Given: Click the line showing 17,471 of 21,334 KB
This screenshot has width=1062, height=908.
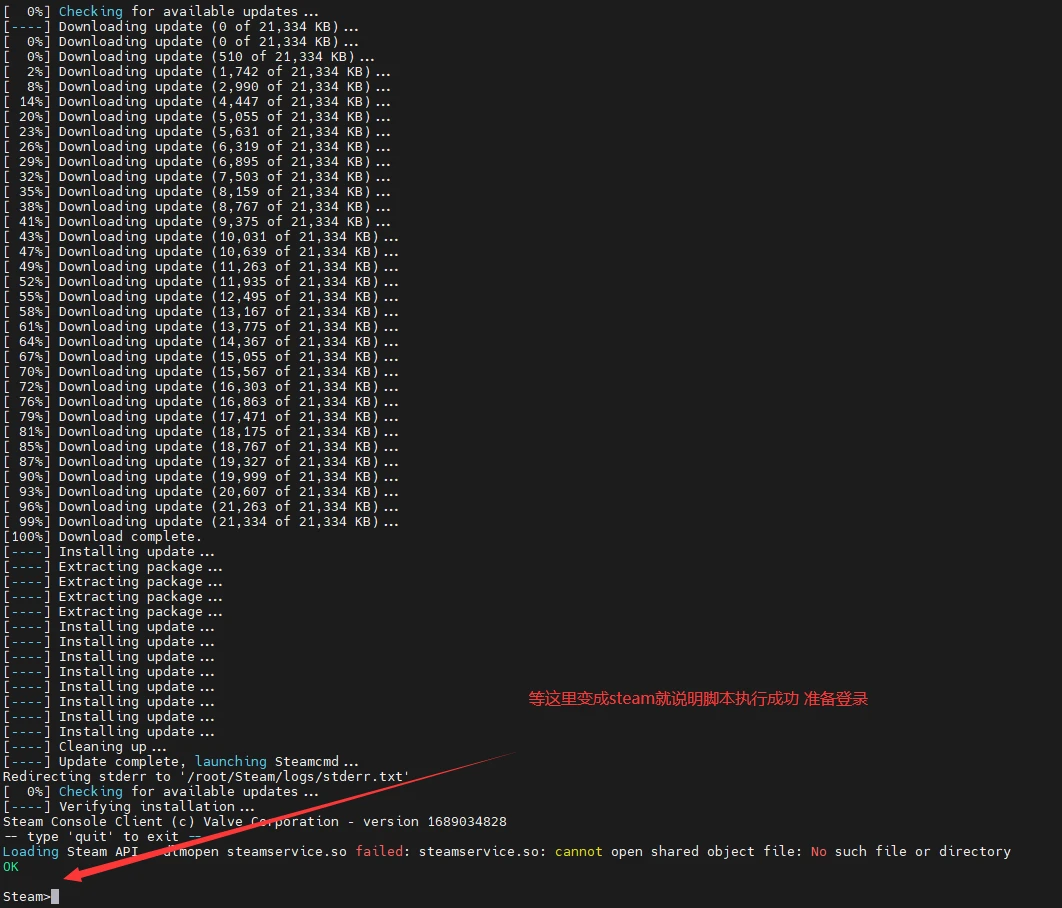Looking at the screenshot, I should (200, 416).
